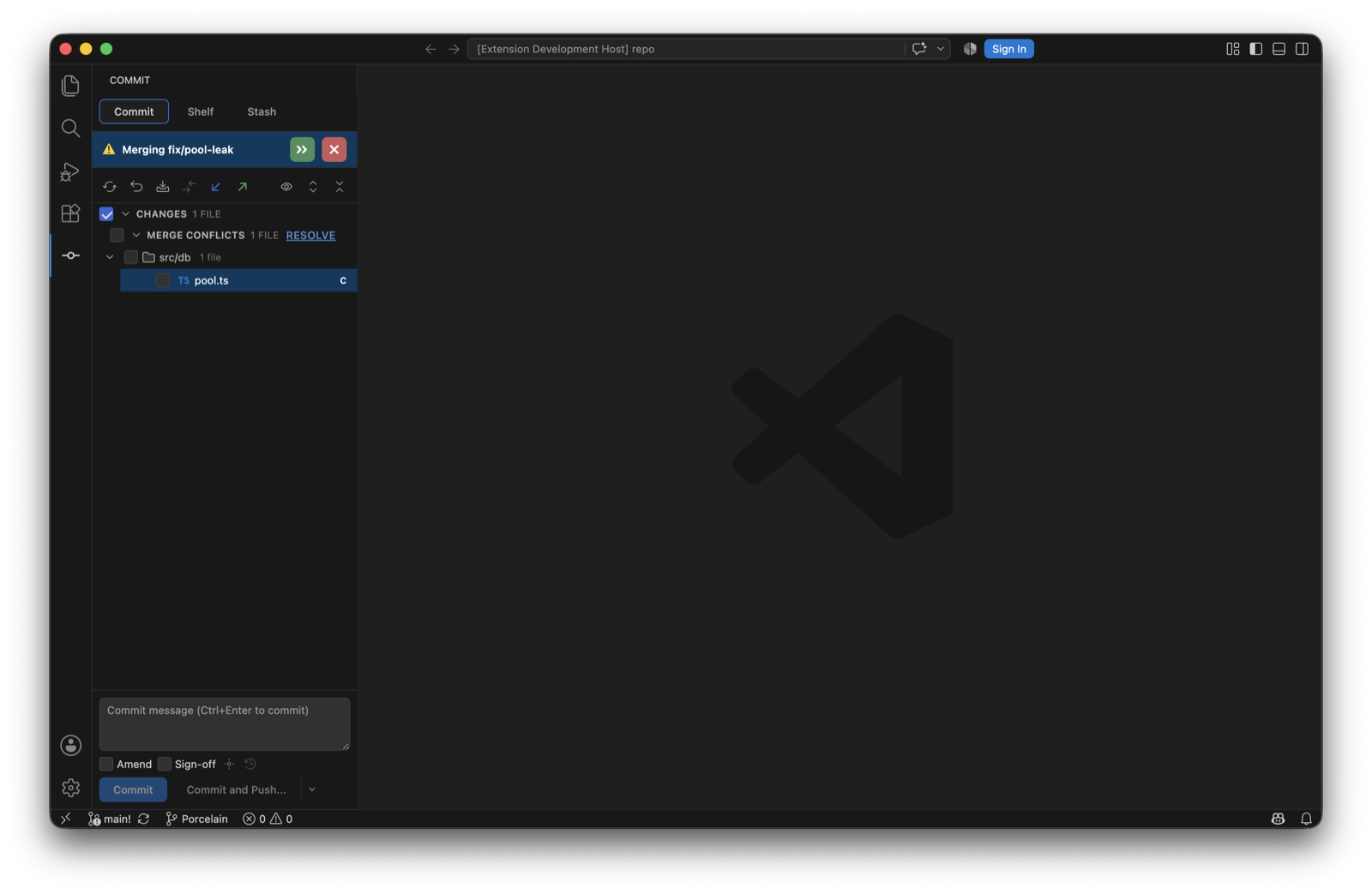Click the Merging fix/pool-leak banner text

[178, 149]
